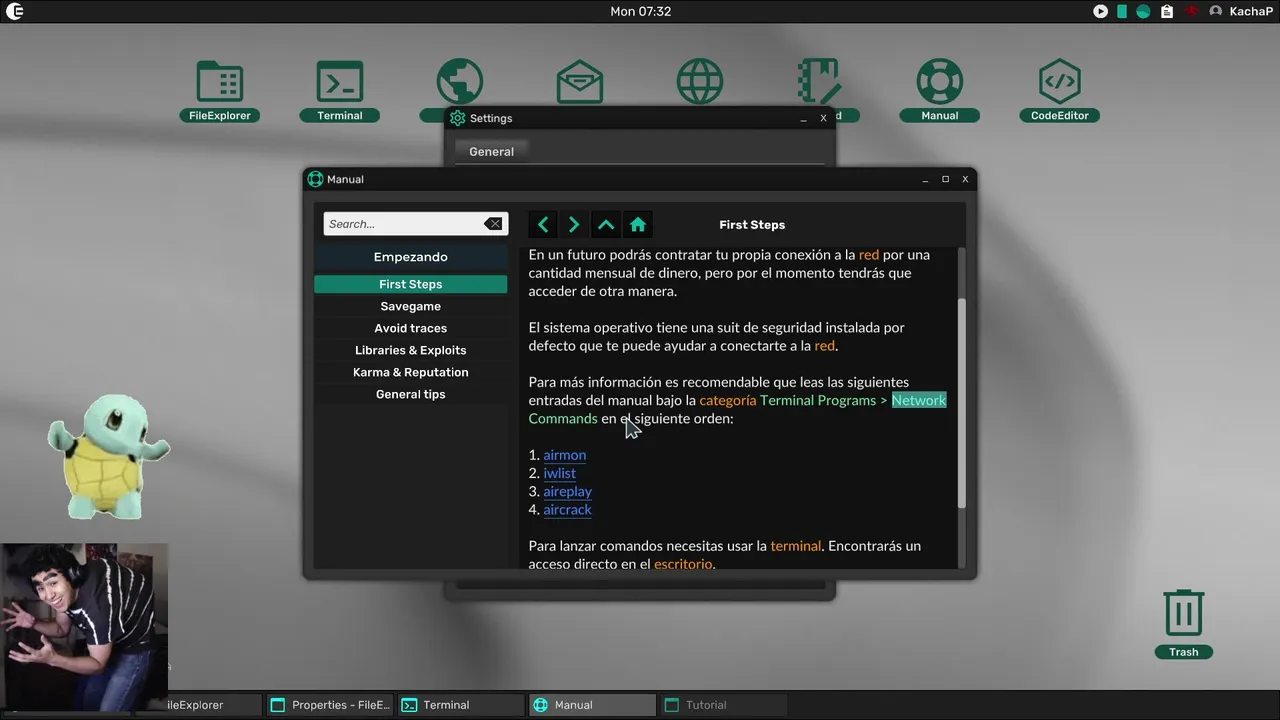
Task: Open the Trash bin on desktop
Action: pos(1184,623)
